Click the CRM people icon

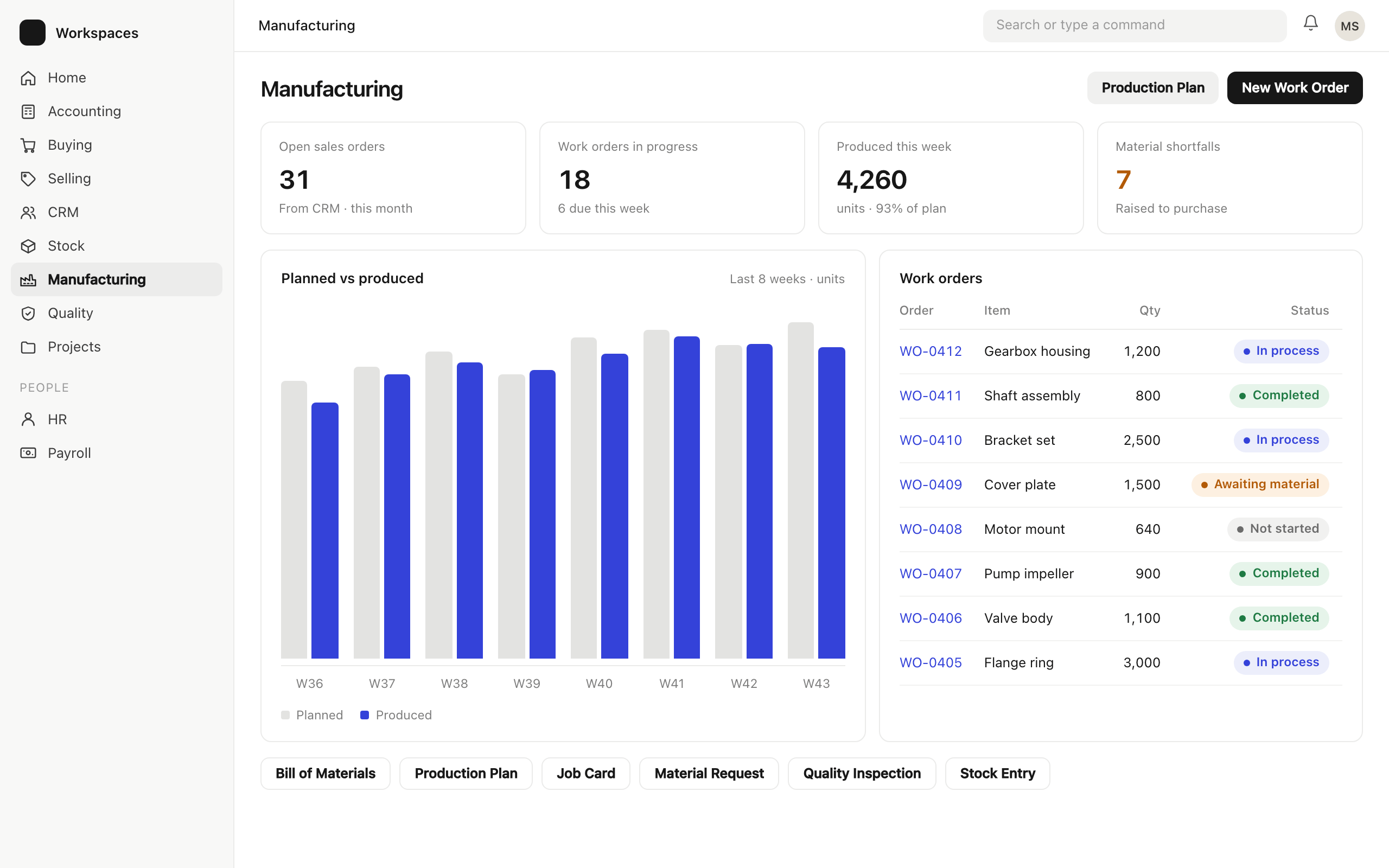[x=28, y=213]
